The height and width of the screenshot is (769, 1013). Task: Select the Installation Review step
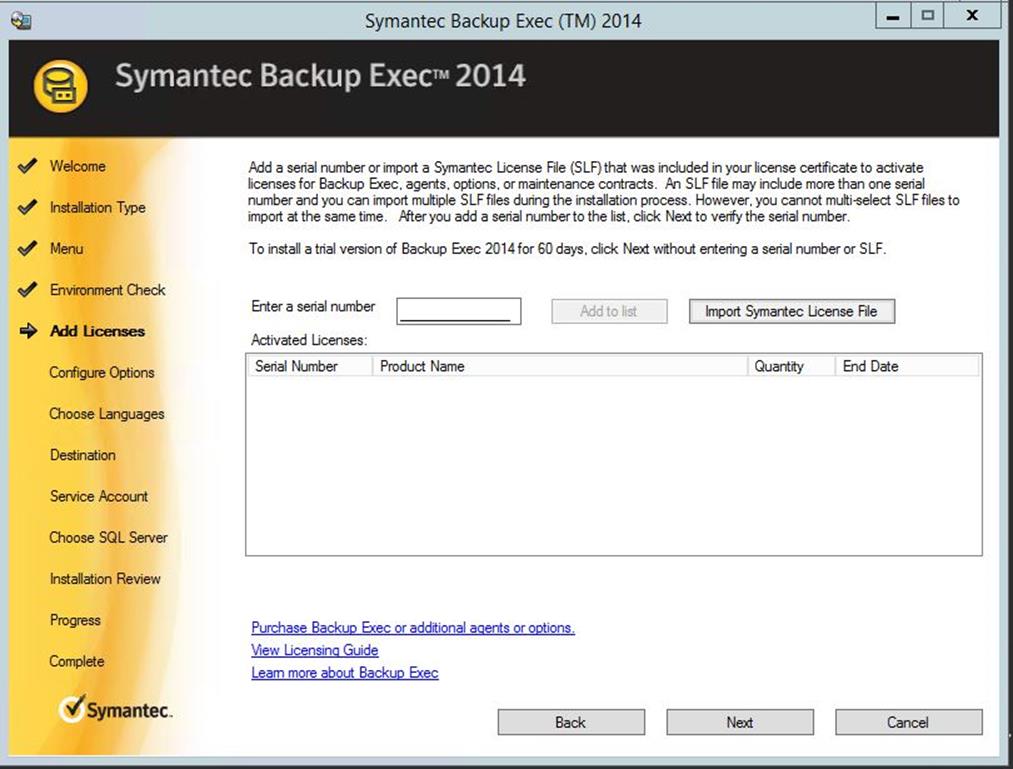click(x=105, y=579)
